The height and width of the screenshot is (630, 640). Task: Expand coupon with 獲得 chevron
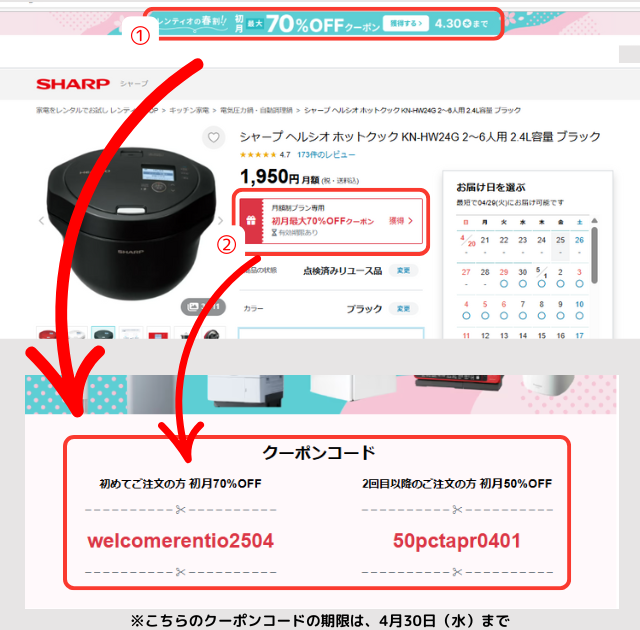[x=401, y=221]
